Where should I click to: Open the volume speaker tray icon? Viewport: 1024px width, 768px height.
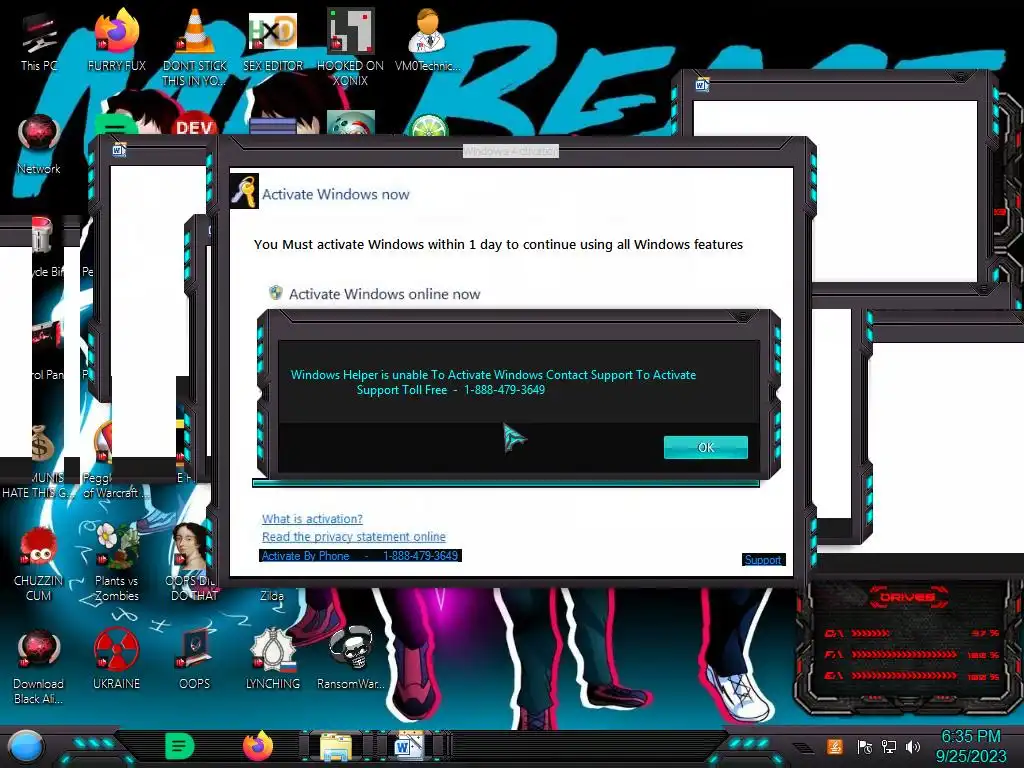(913, 746)
